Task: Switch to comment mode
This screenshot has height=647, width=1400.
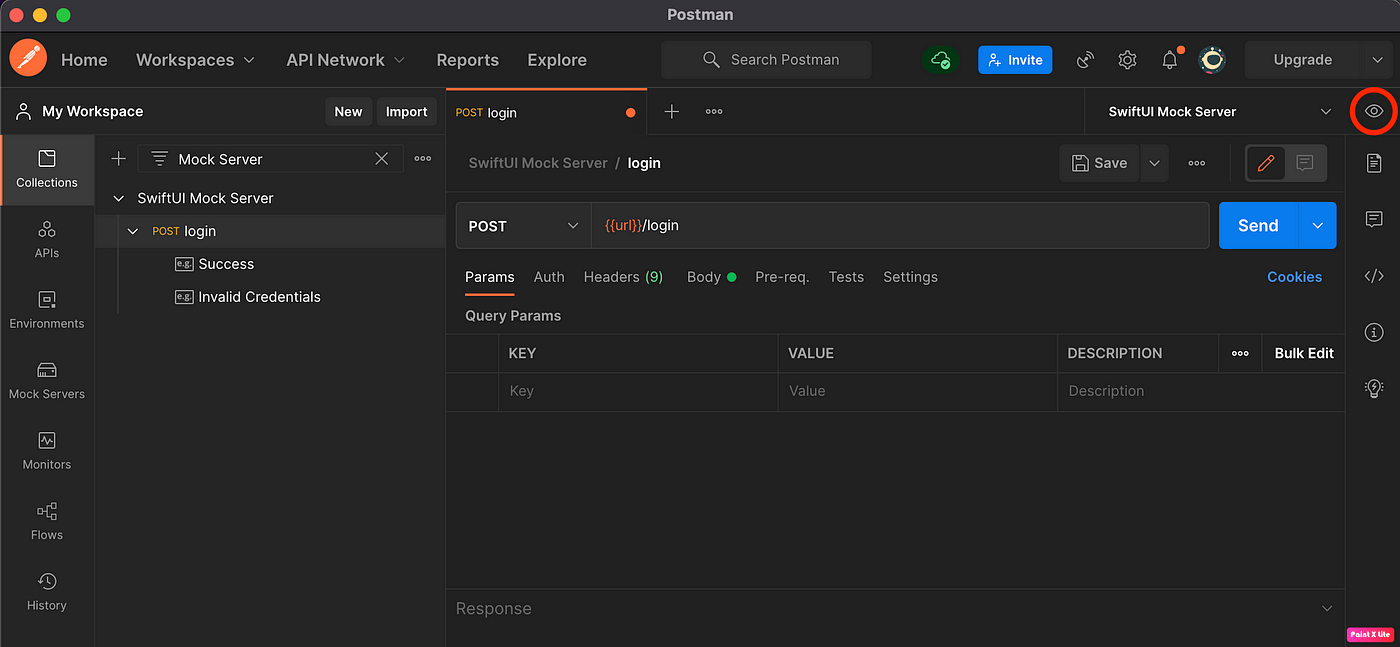Action: (1304, 163)
